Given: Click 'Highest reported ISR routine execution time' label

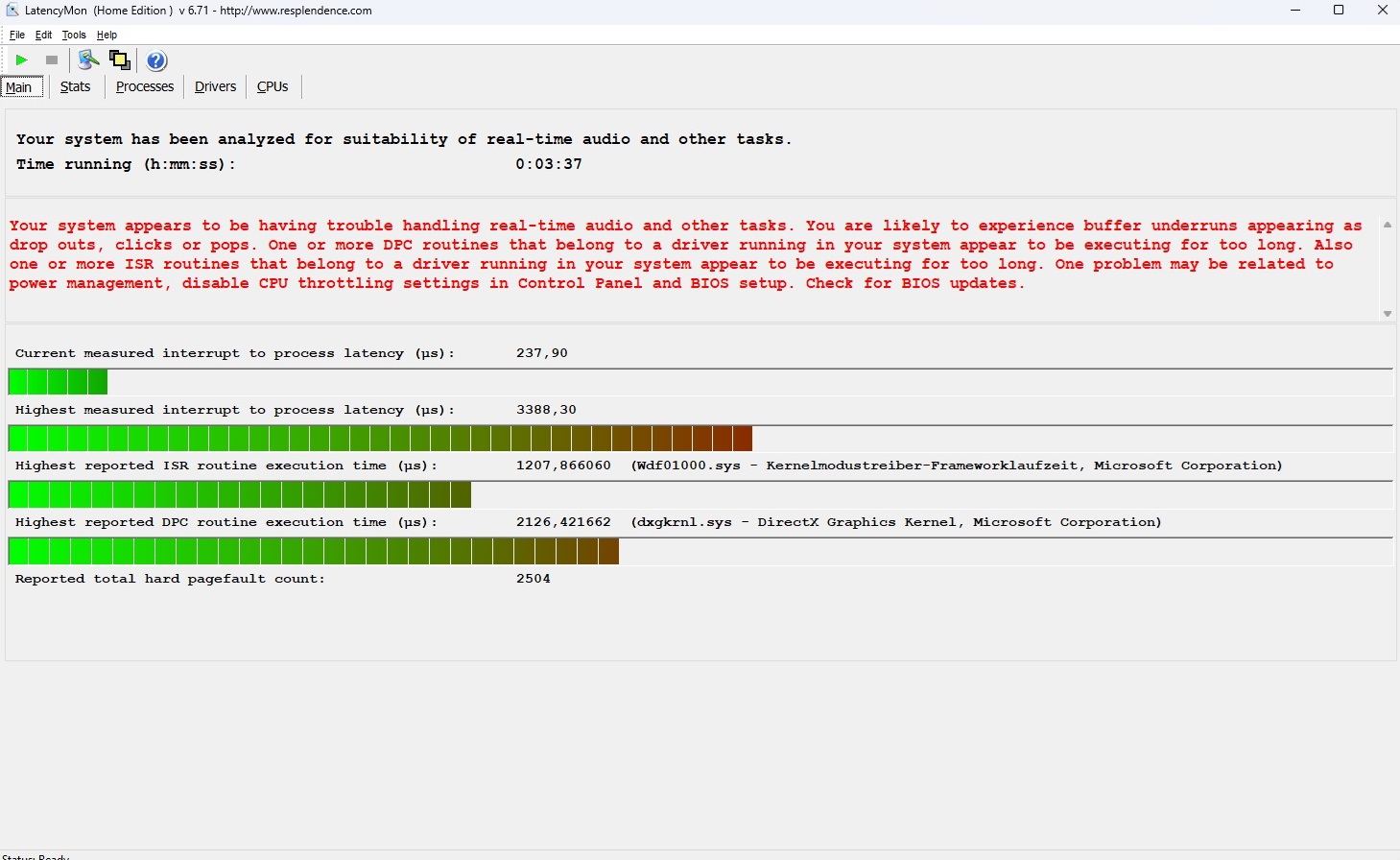Looking at the screenshot, I should click(226, 466).
